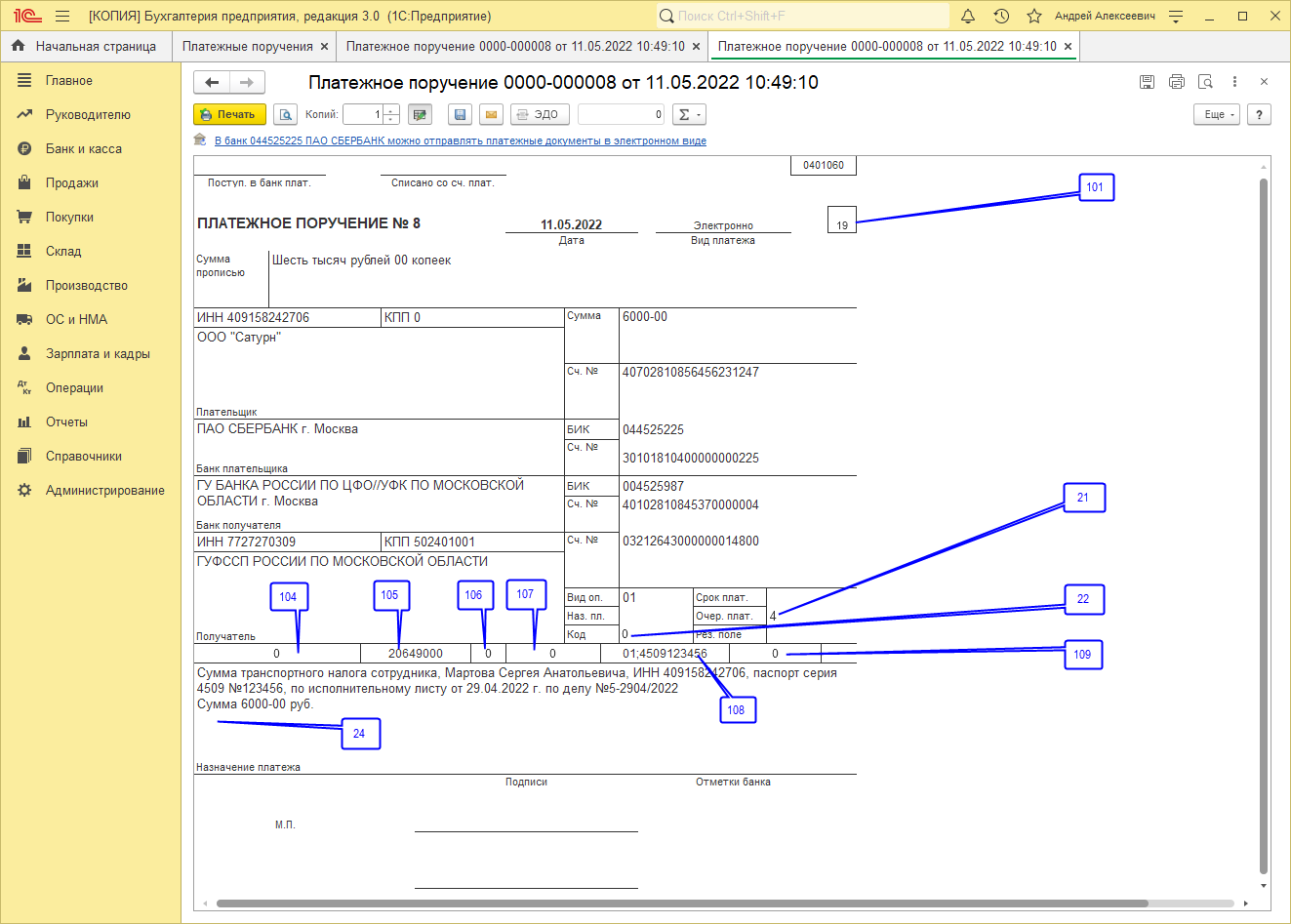Image resolution: width=1291 pixels, height=924 pixels.
Task: Open Производство section in sidebar
Action: 91,285
